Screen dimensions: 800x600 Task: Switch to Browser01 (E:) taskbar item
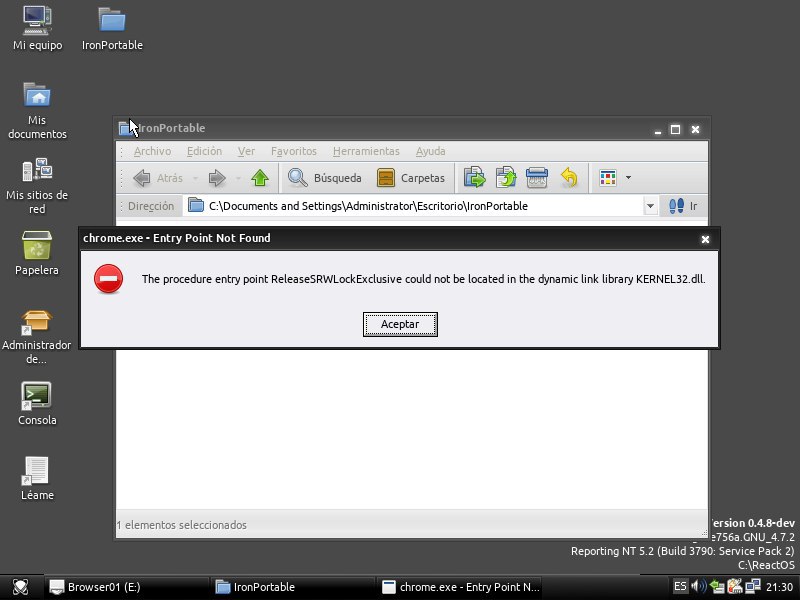point(126,587)
